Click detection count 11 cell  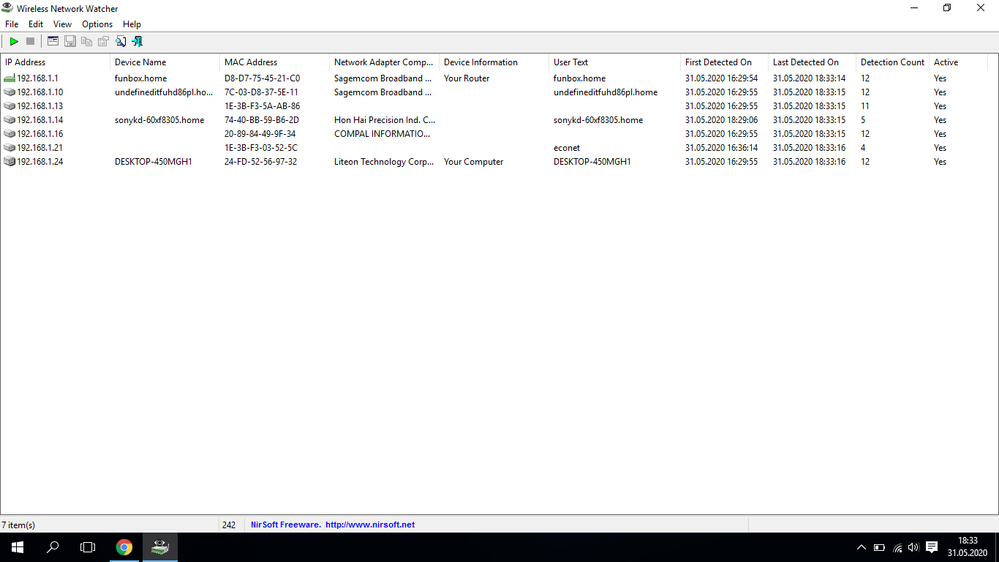pyautogui.click(x=865, y=106)
